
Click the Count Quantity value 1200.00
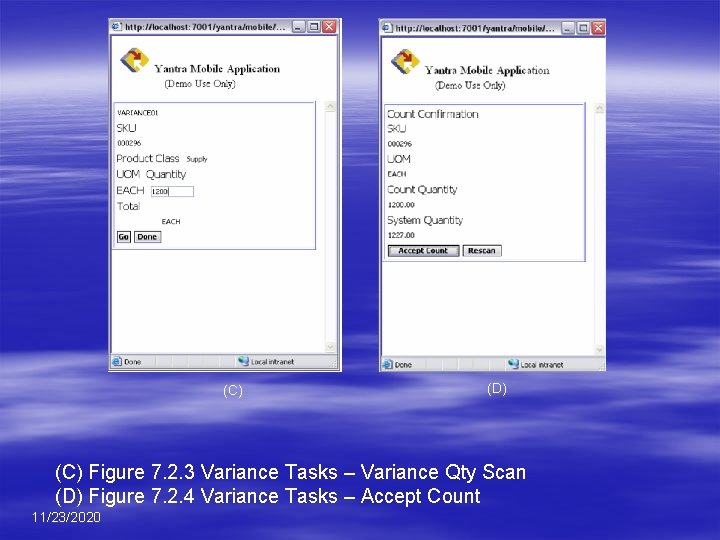coord(401,205)
